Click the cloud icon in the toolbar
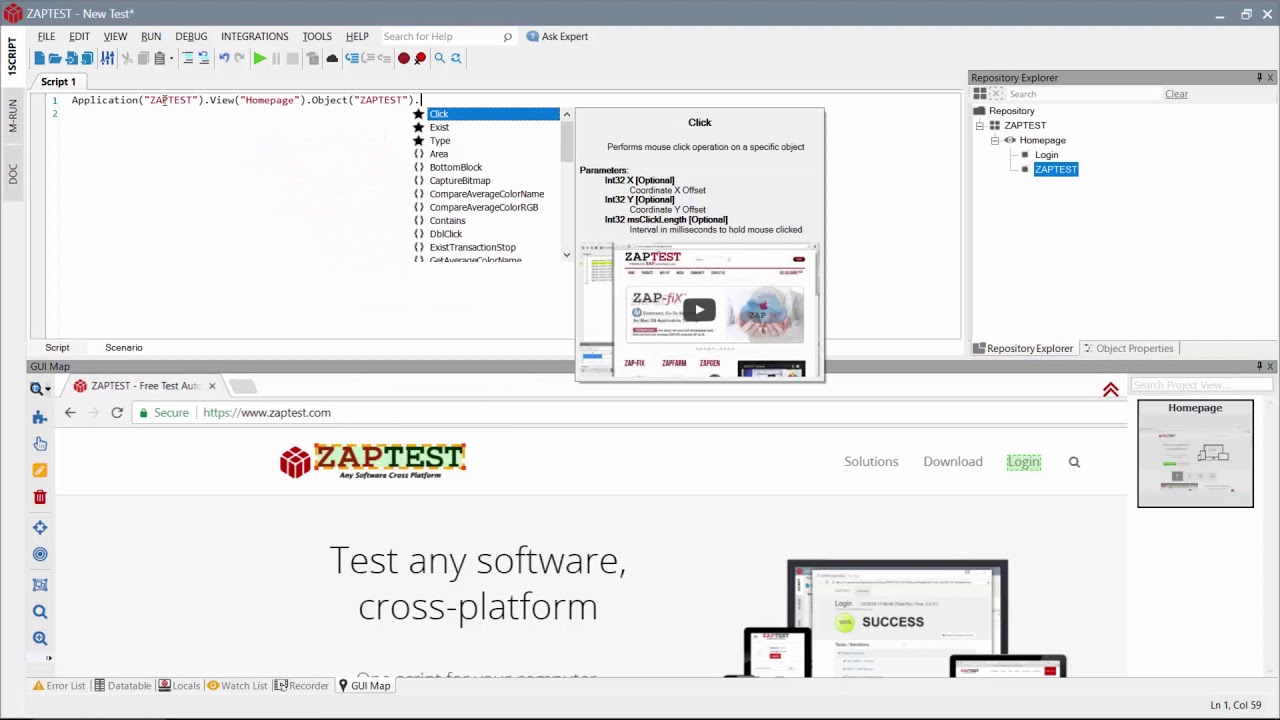Image resolution: width=1280 pixels, height=720 pixels. coord(332,58)
